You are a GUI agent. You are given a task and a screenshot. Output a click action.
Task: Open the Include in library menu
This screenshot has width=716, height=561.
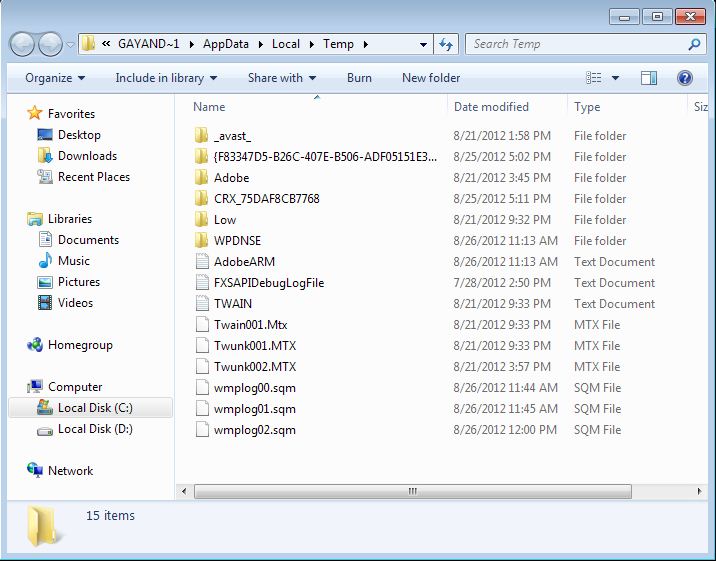pyautogui.click(x=166, y=78)
